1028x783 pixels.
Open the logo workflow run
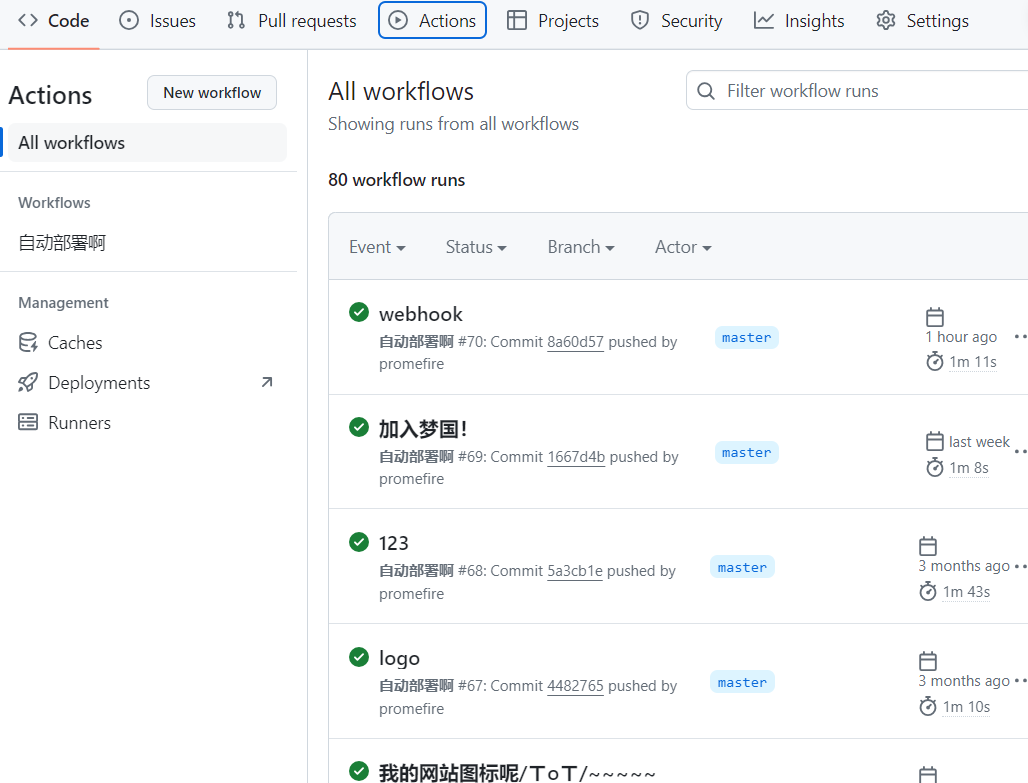399,658
